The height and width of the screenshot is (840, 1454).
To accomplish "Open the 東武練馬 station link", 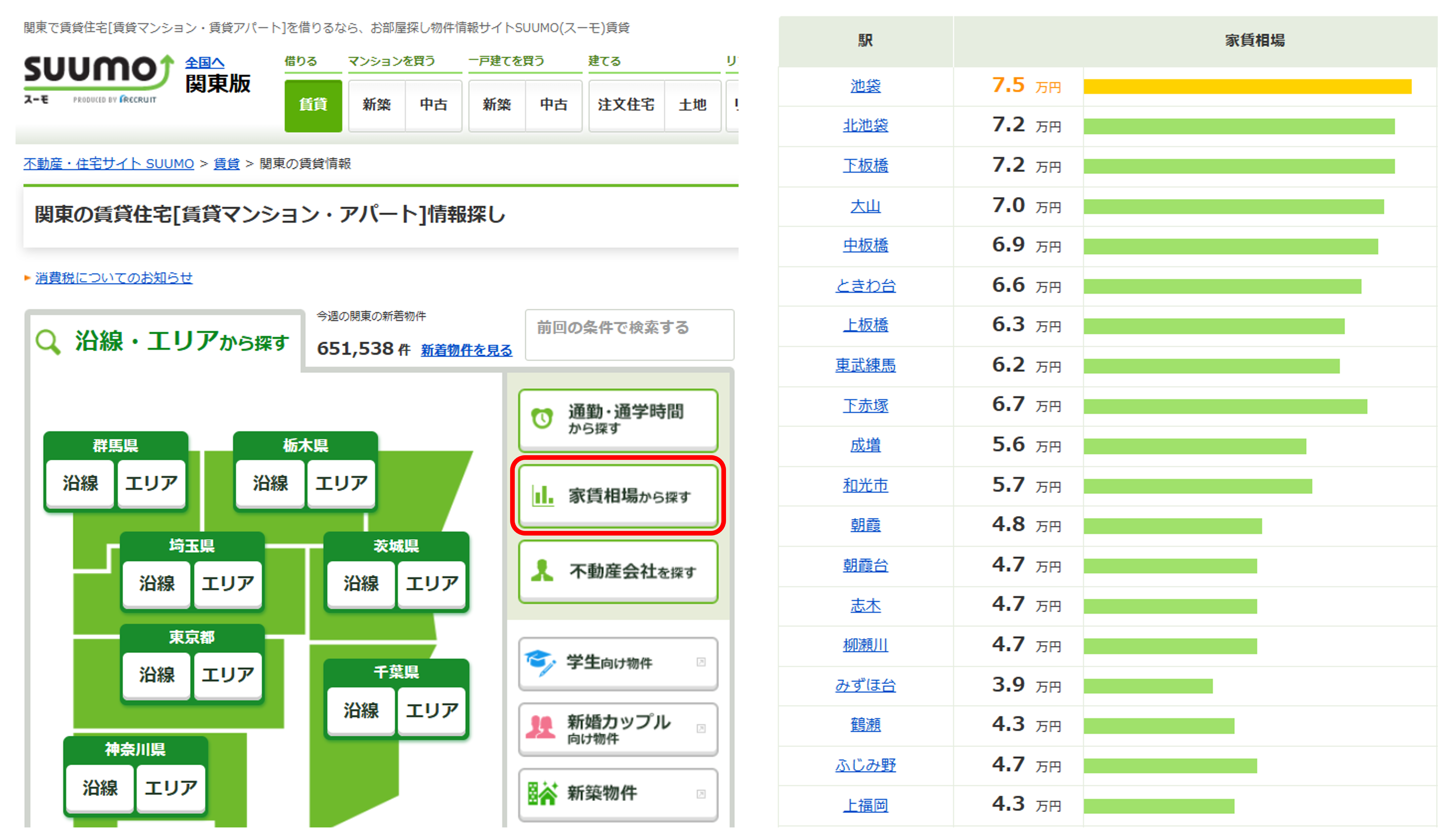I will tap(865, 366).
